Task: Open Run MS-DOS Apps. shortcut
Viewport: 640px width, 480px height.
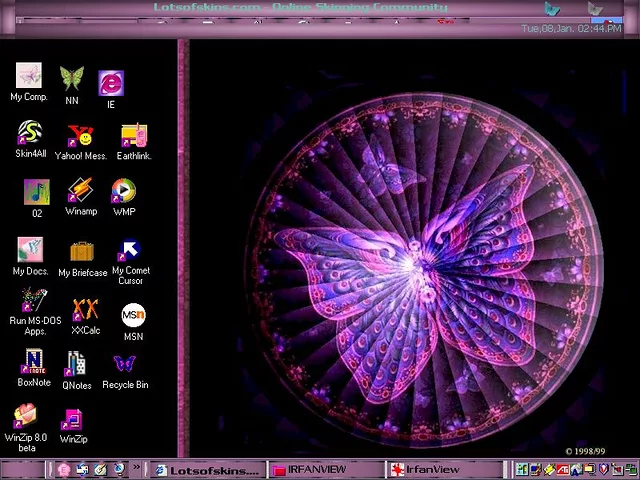Action: tap(35, 302)
